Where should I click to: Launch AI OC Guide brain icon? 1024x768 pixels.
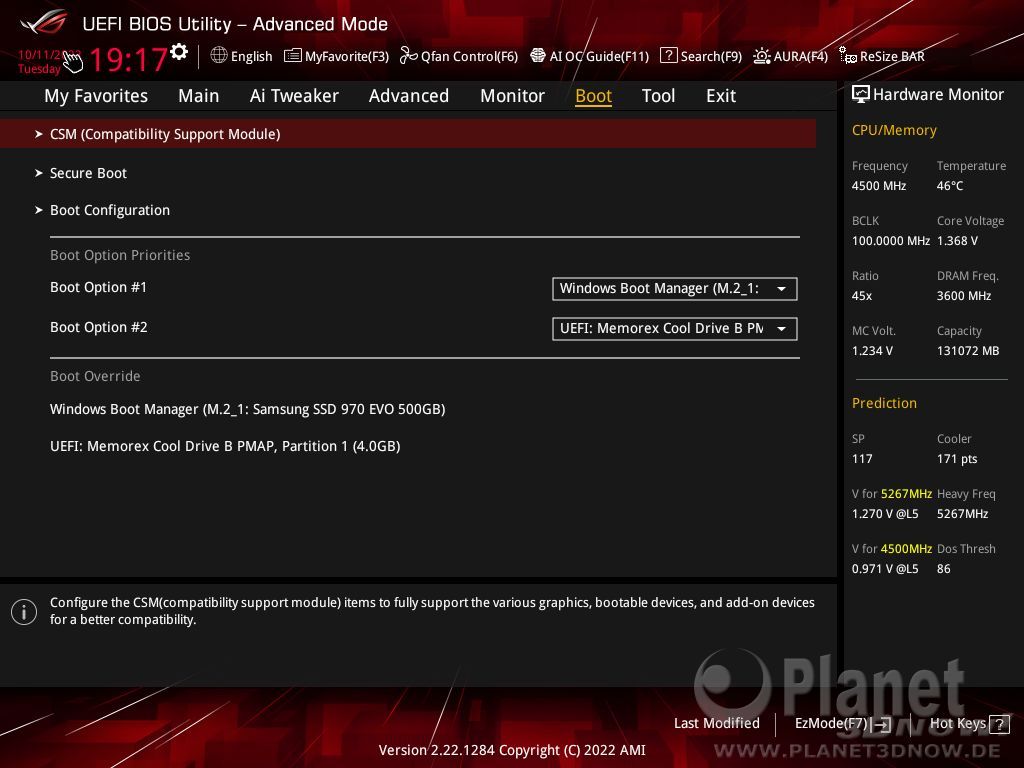tap(537, 56)
